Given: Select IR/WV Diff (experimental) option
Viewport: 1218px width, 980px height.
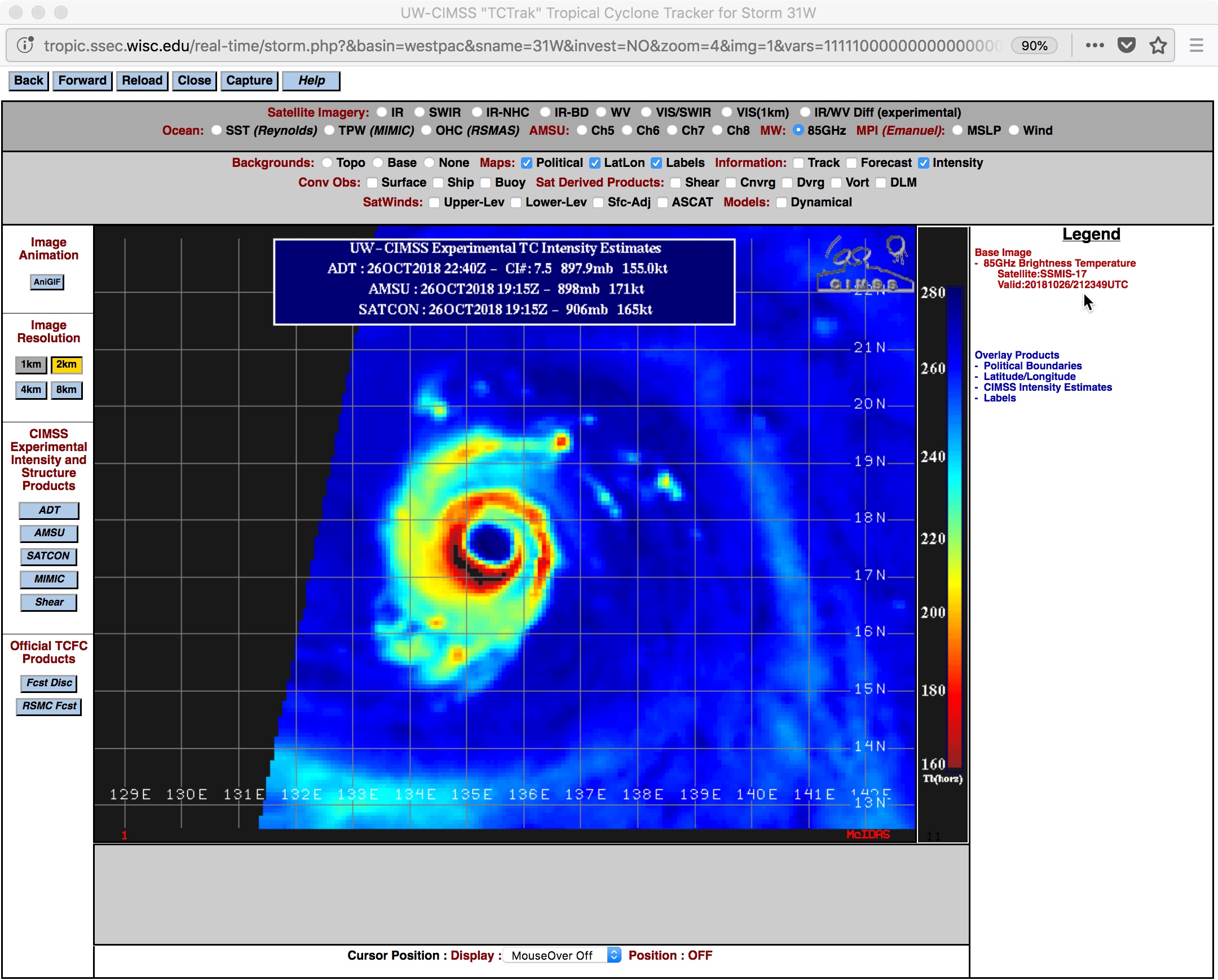Looking at the screenshot, I should [x=805, y=112].
